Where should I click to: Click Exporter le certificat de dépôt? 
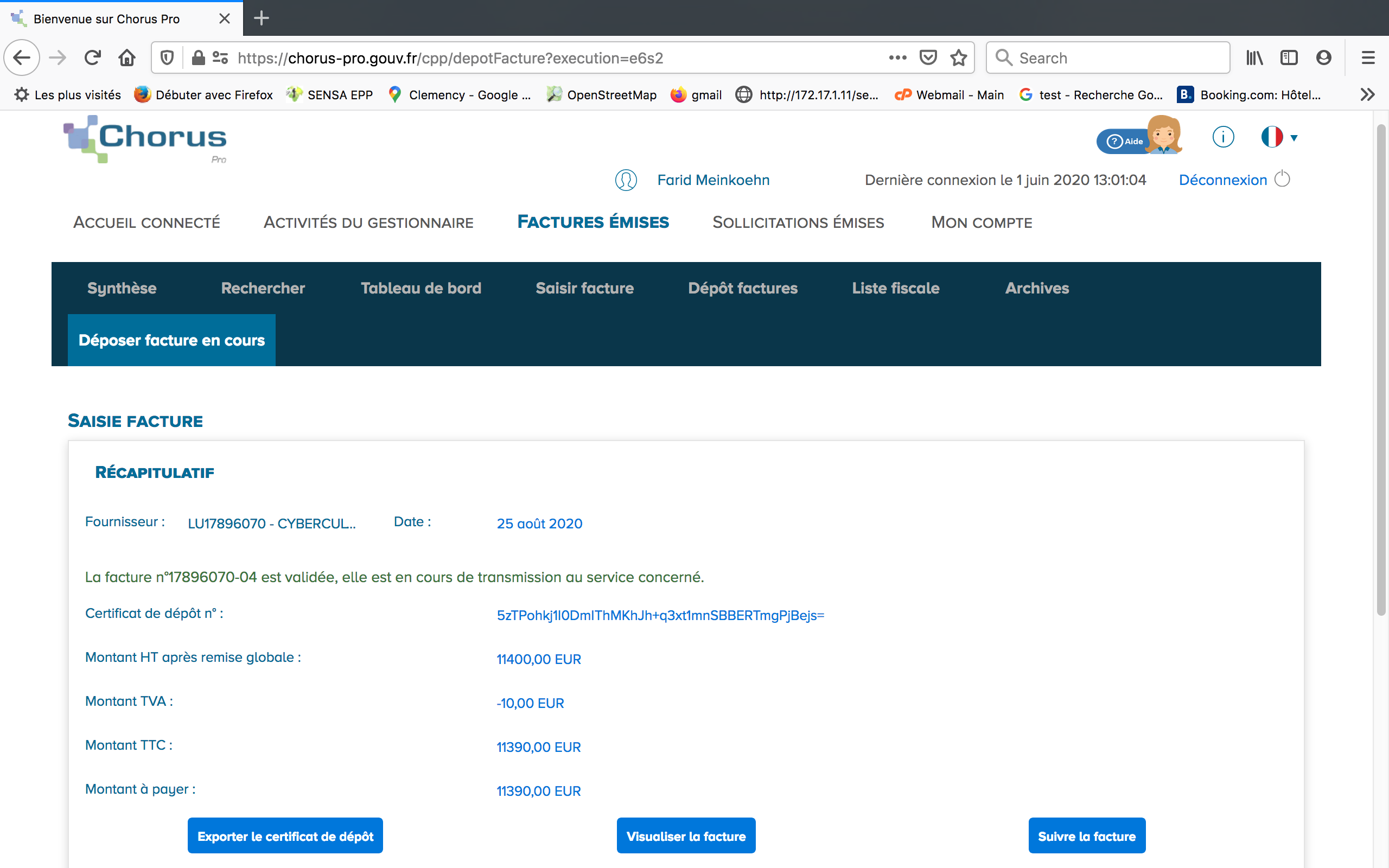285,836
